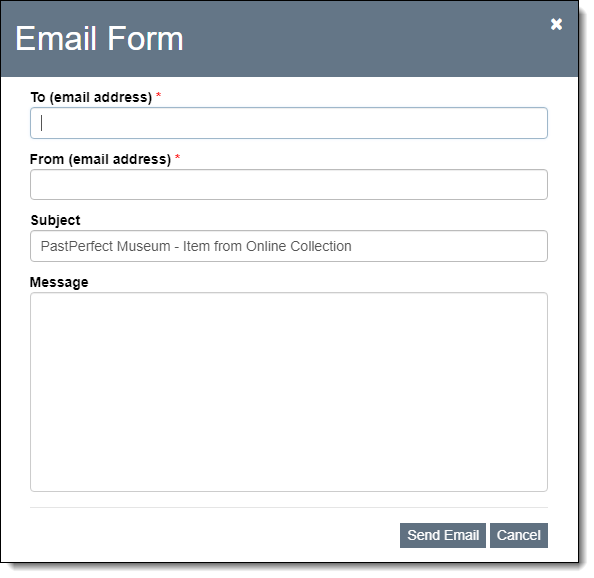Close the Email Form dialog with X
Screen dimensions: 594x578
tap(556, 24)
